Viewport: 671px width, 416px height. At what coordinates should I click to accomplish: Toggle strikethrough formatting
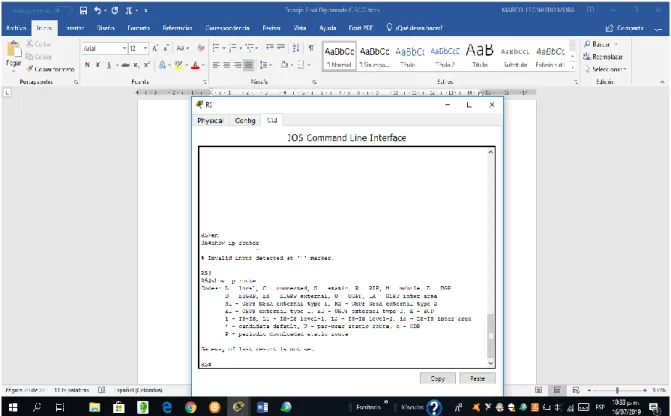pos(125,65)
